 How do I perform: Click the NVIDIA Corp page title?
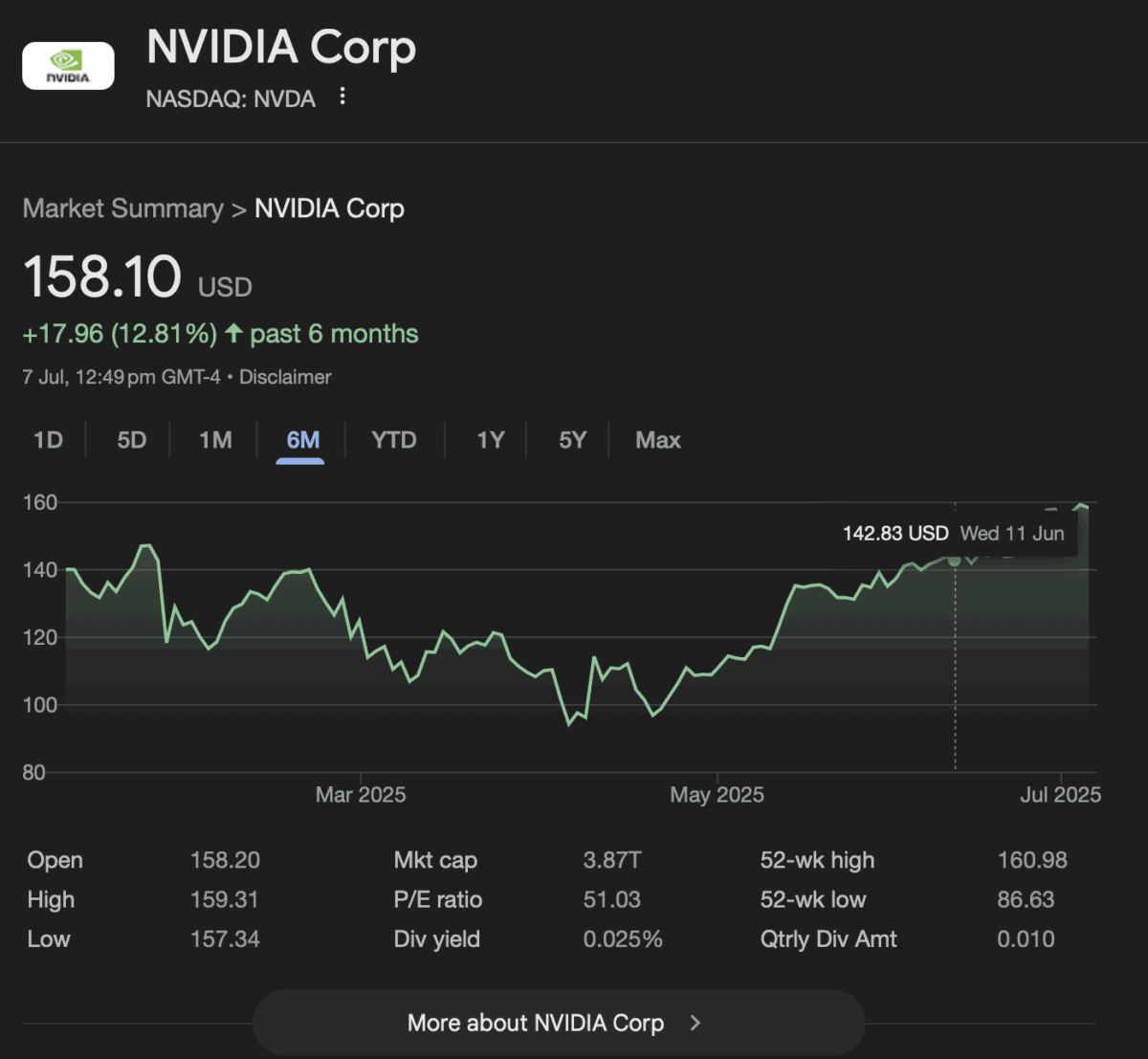281,47
